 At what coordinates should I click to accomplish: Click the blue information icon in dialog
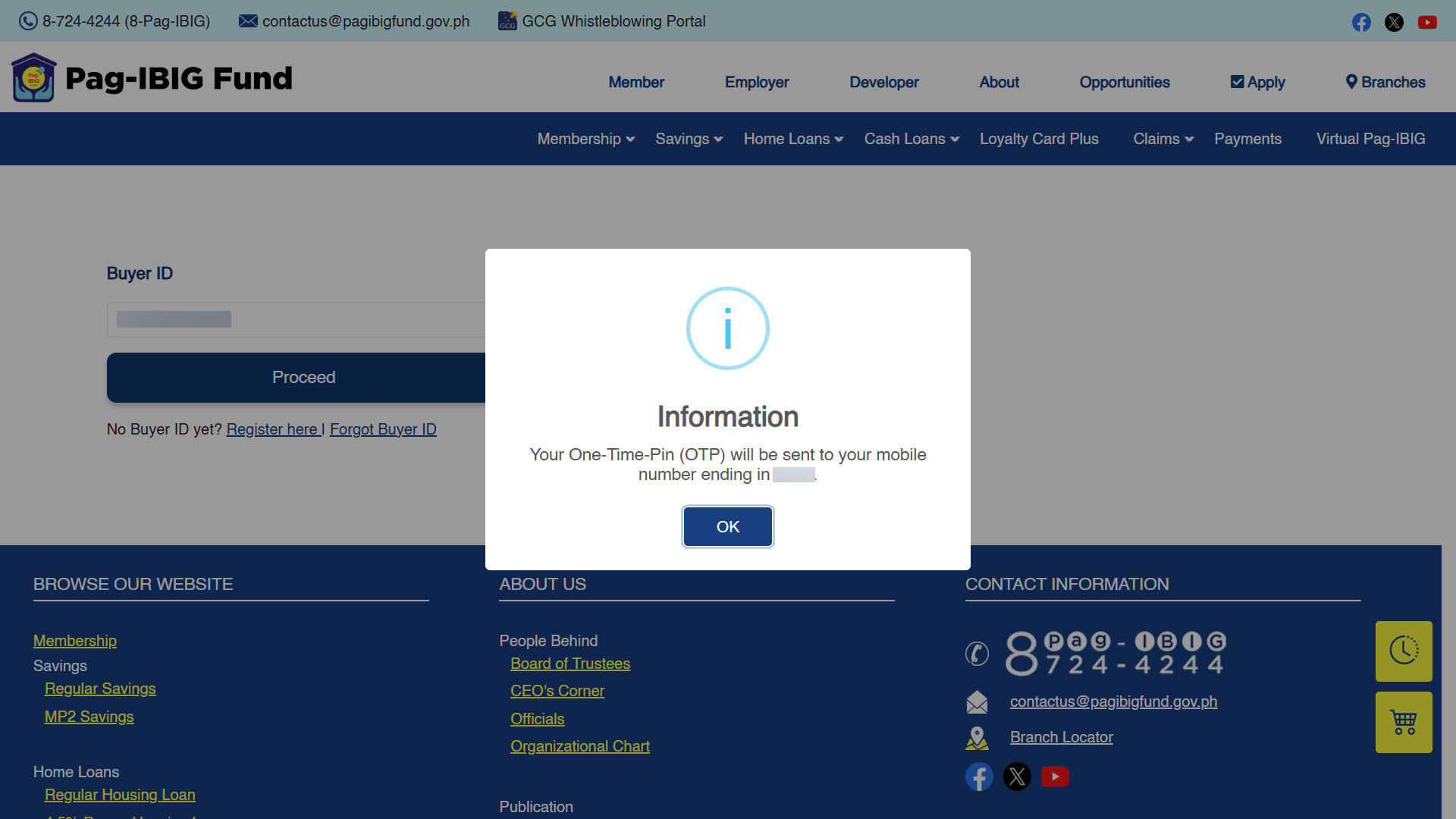tap(728, 328)
